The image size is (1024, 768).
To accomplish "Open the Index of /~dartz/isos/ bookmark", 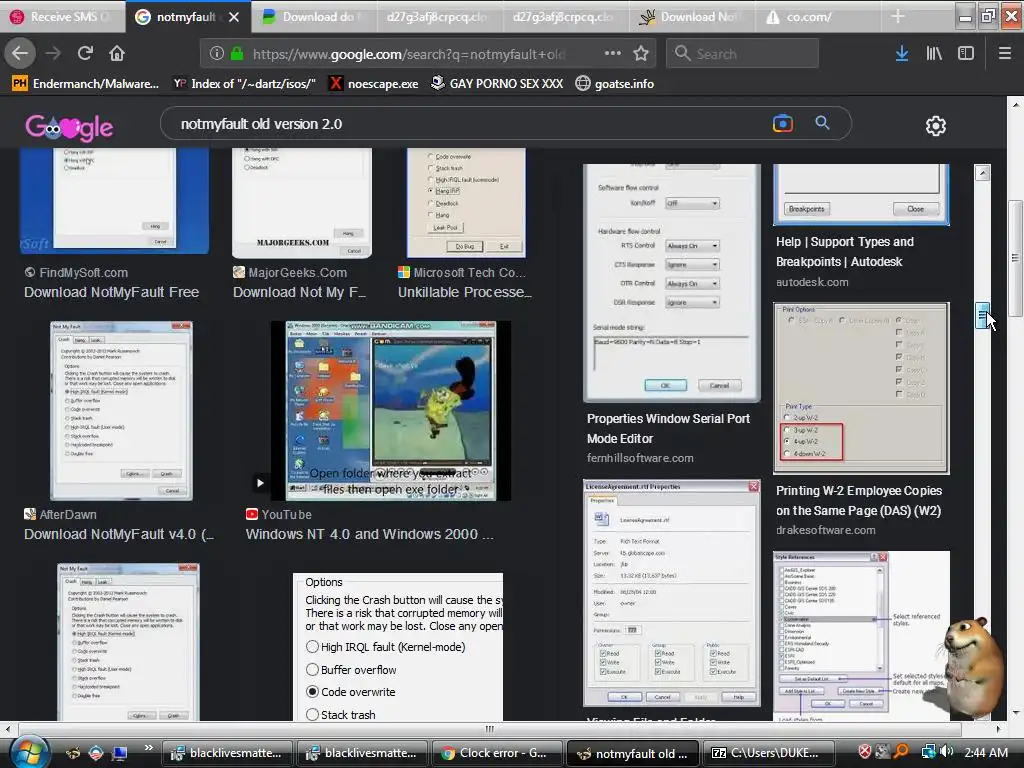I will coord(244,84).
